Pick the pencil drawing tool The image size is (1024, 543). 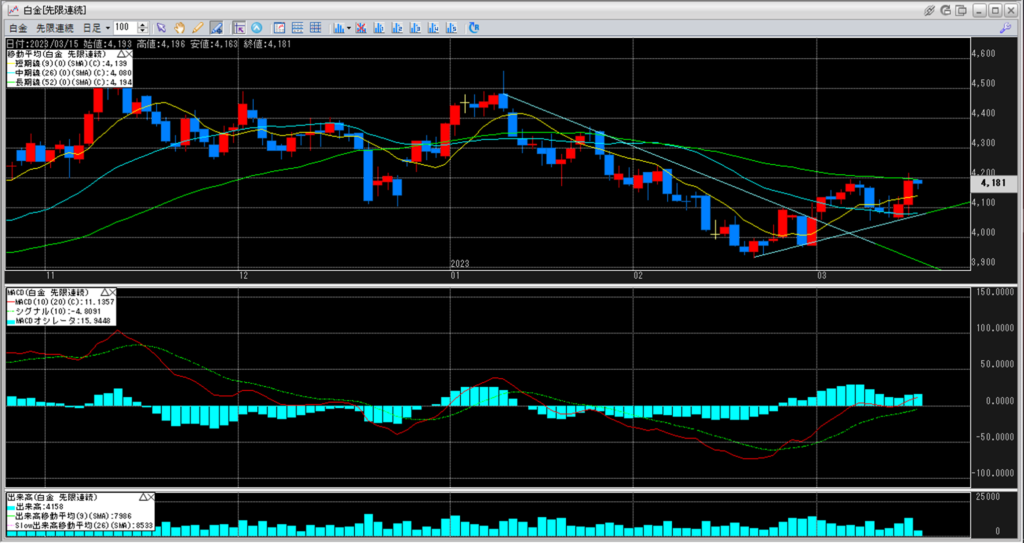198,27
